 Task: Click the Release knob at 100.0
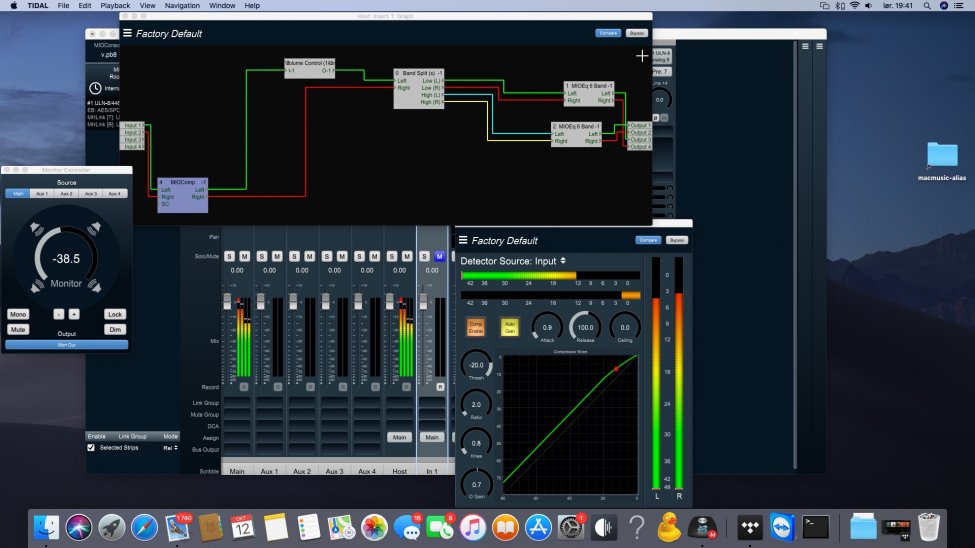click(x=585, y=327)
